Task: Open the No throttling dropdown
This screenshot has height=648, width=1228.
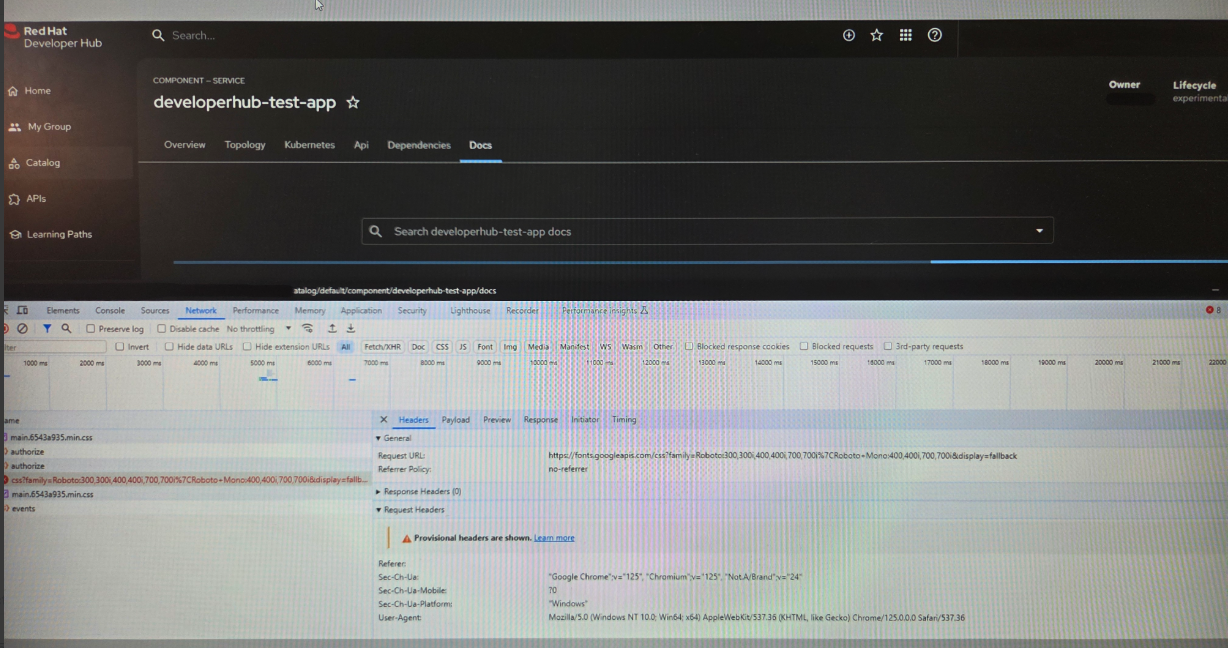Action: click(259, 329)
